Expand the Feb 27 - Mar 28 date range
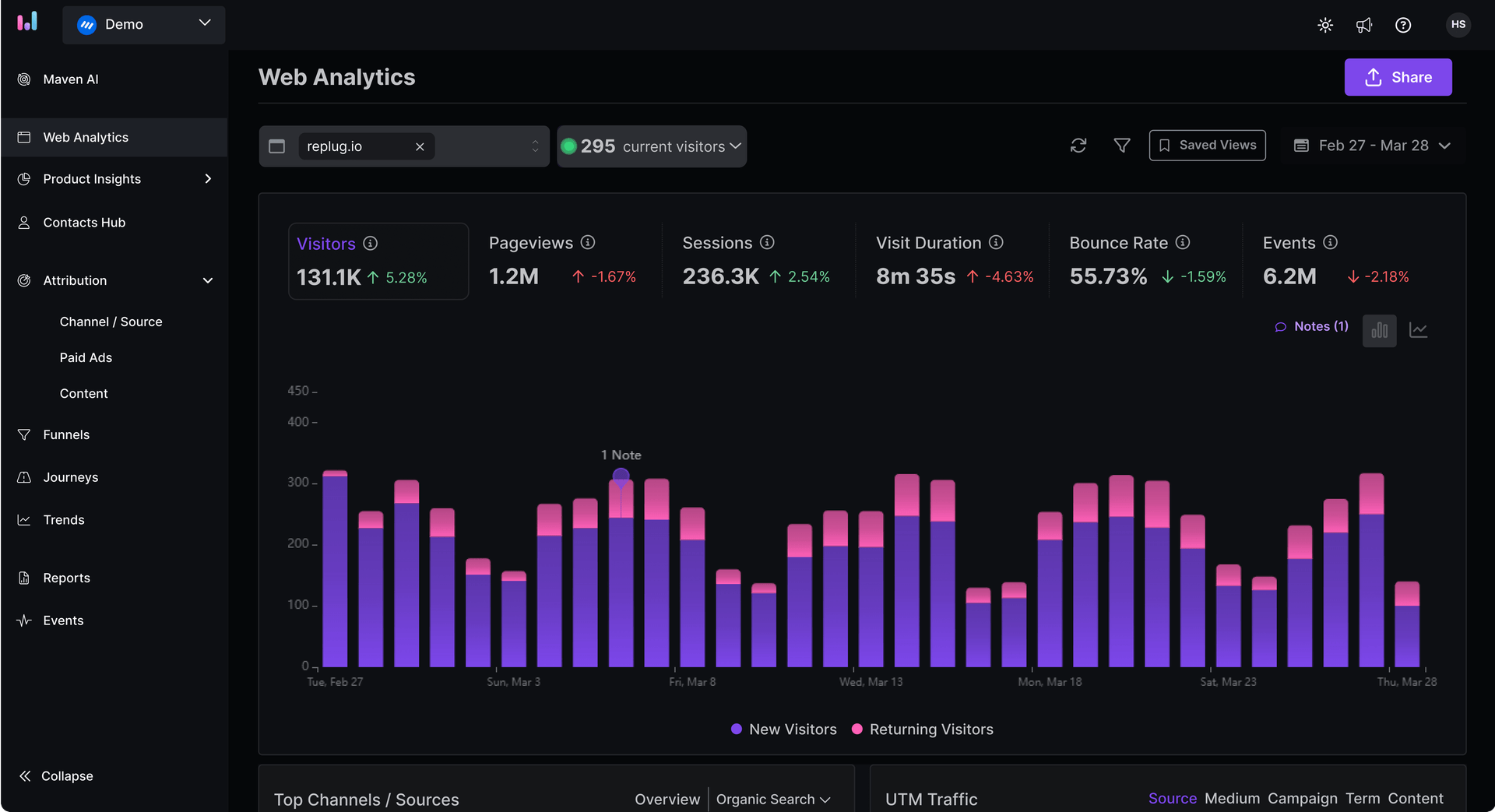The height and width of the screenshot is (812, 1495). [x=1373, y=146]
